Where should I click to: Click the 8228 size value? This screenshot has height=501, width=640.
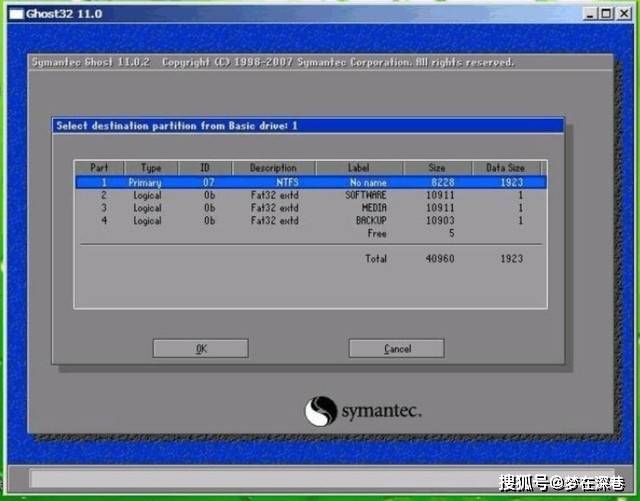[x=442, y=182]
